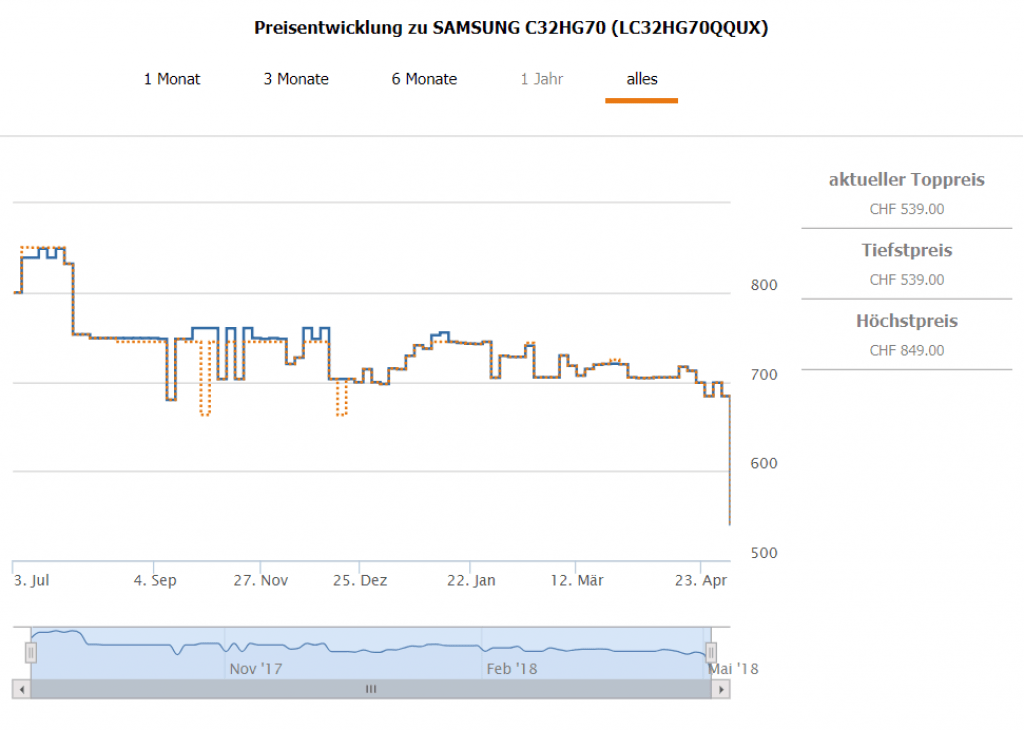Click the "aktueller Toppreis" heading
Viewport: 1024px width, 730px height.
[x=906, y=180]
